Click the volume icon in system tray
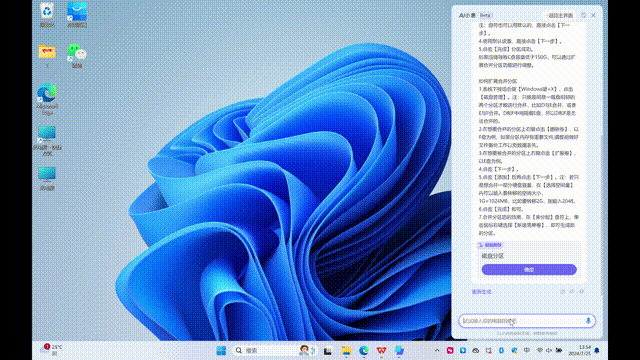 549,351
